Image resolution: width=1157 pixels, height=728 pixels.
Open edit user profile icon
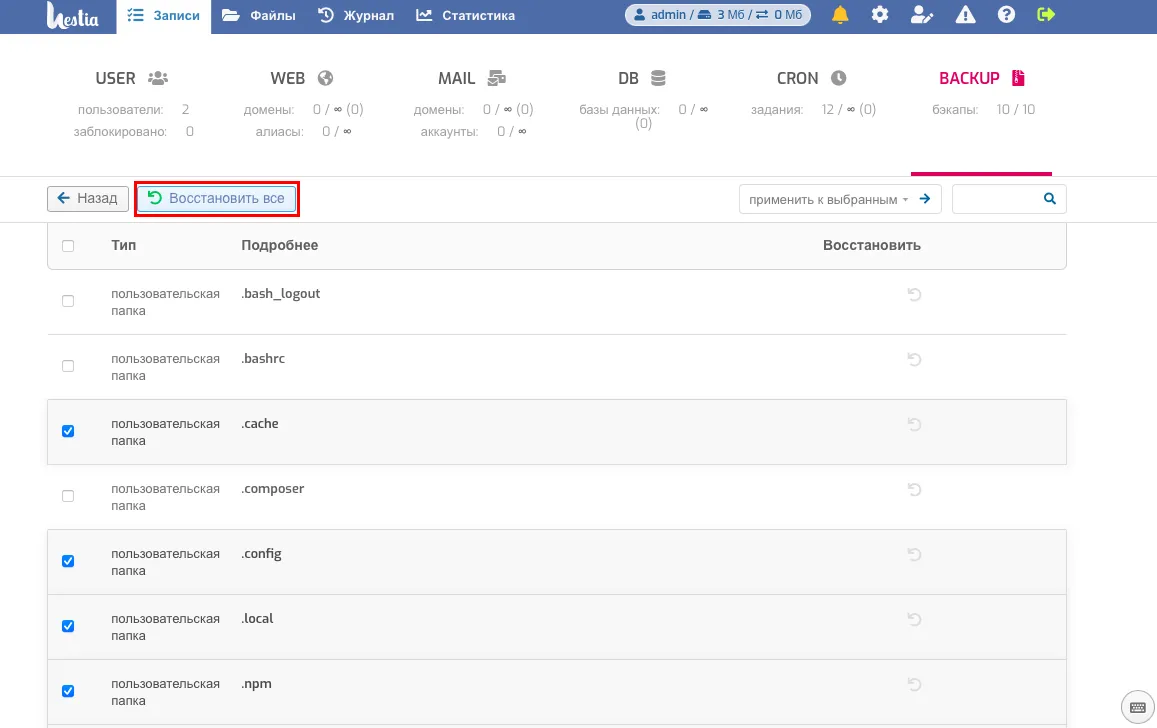[x=922, y=15]
